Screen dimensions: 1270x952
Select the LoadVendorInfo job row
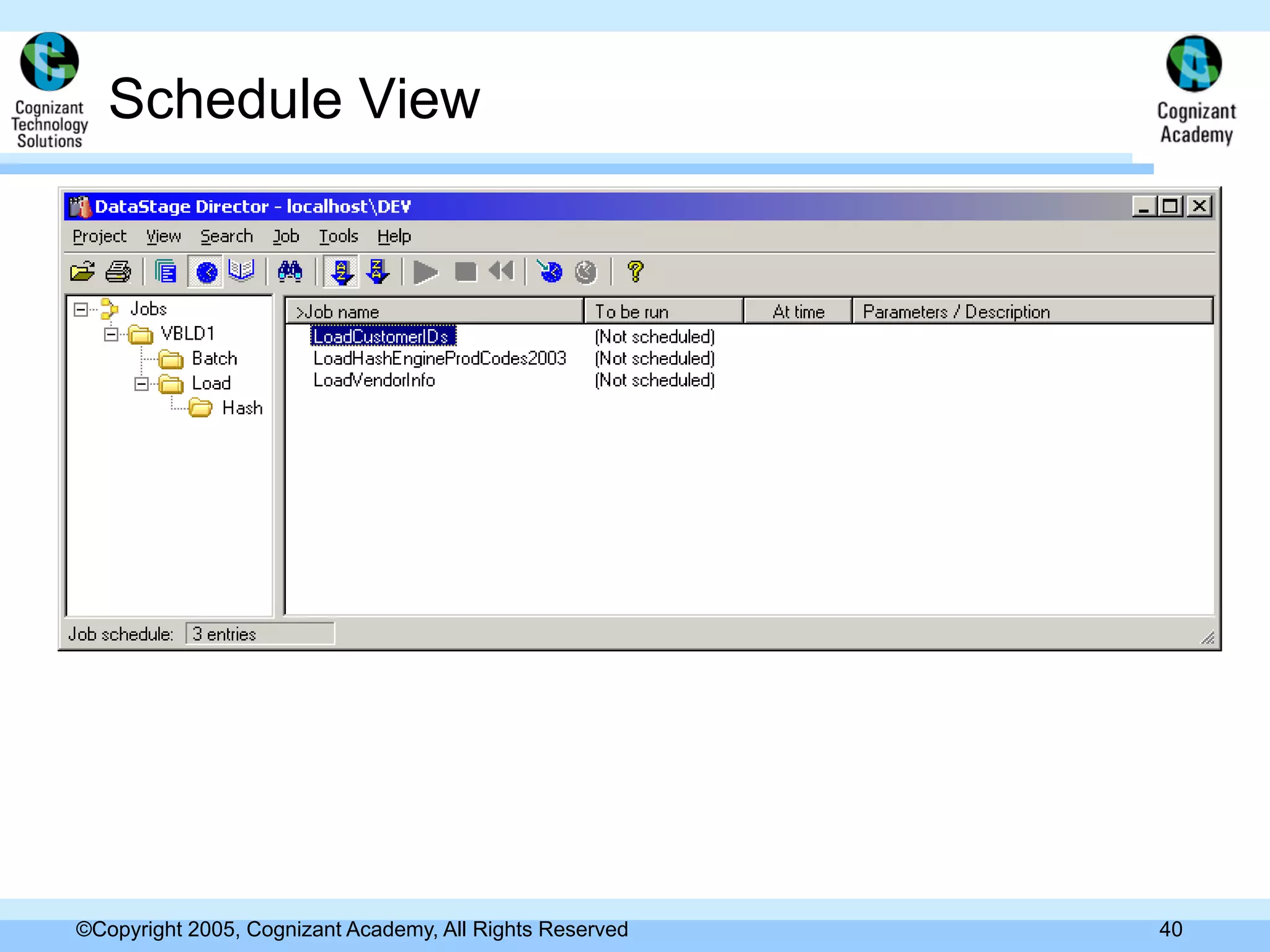pos(374,380)
